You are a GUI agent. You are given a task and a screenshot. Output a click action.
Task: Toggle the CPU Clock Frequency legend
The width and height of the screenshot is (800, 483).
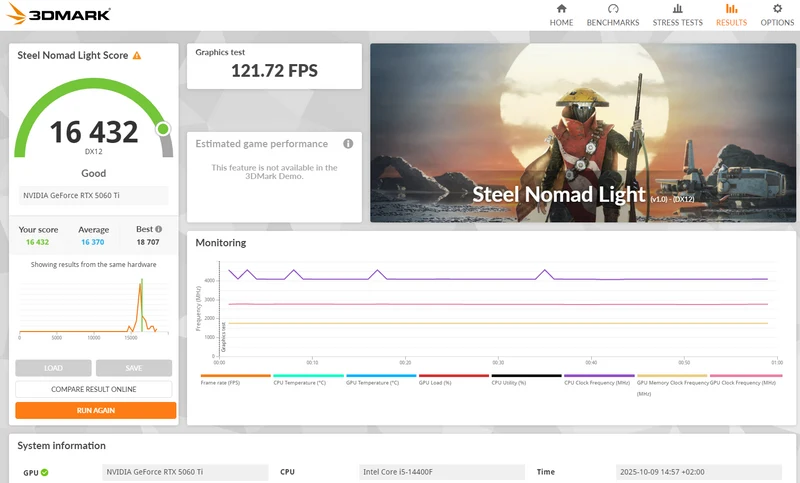coord(599,379)
